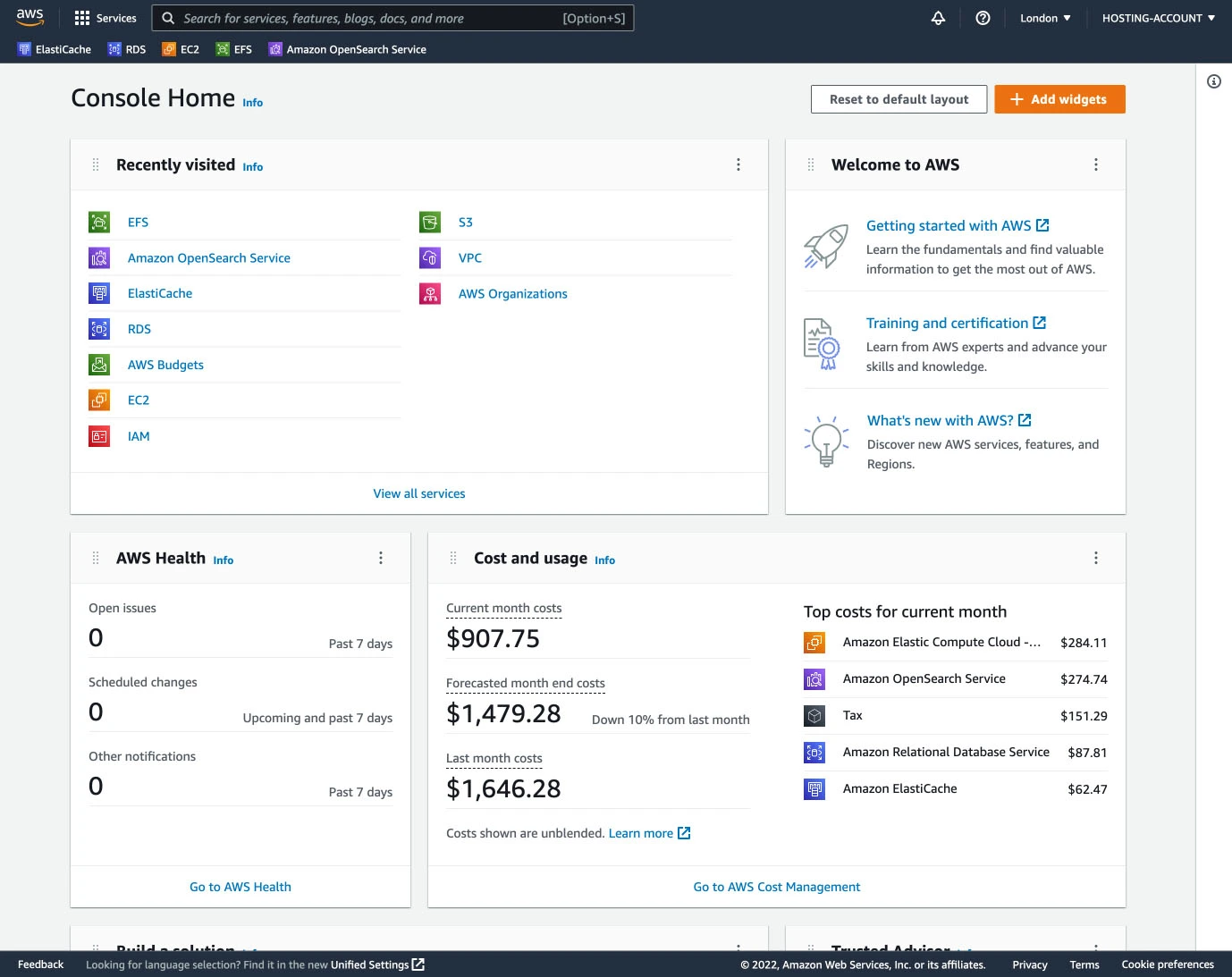This screenshot has width=1232, height=977.
Task: Open Recently visited widget options menu
Action: click(738, 164)
